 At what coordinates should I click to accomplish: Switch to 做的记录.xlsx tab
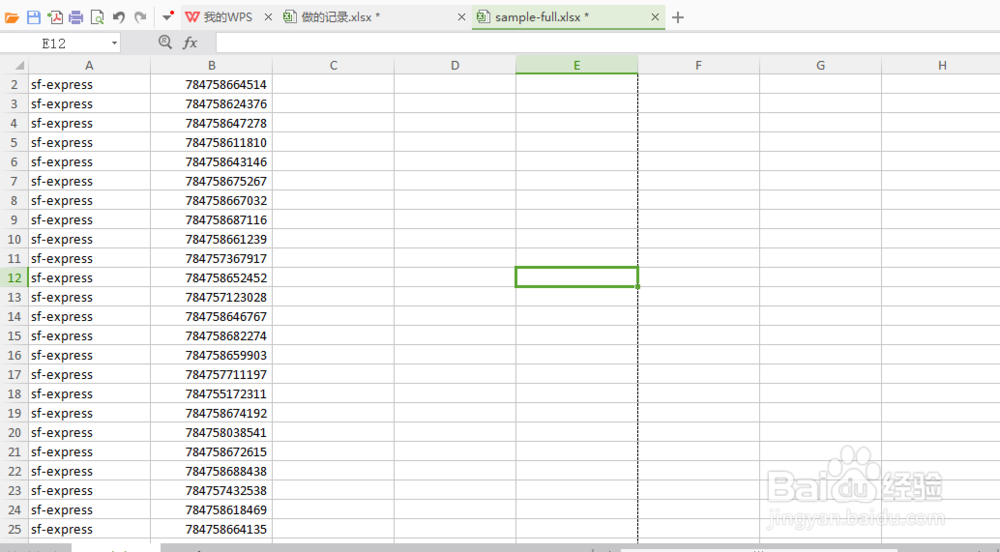341,17
